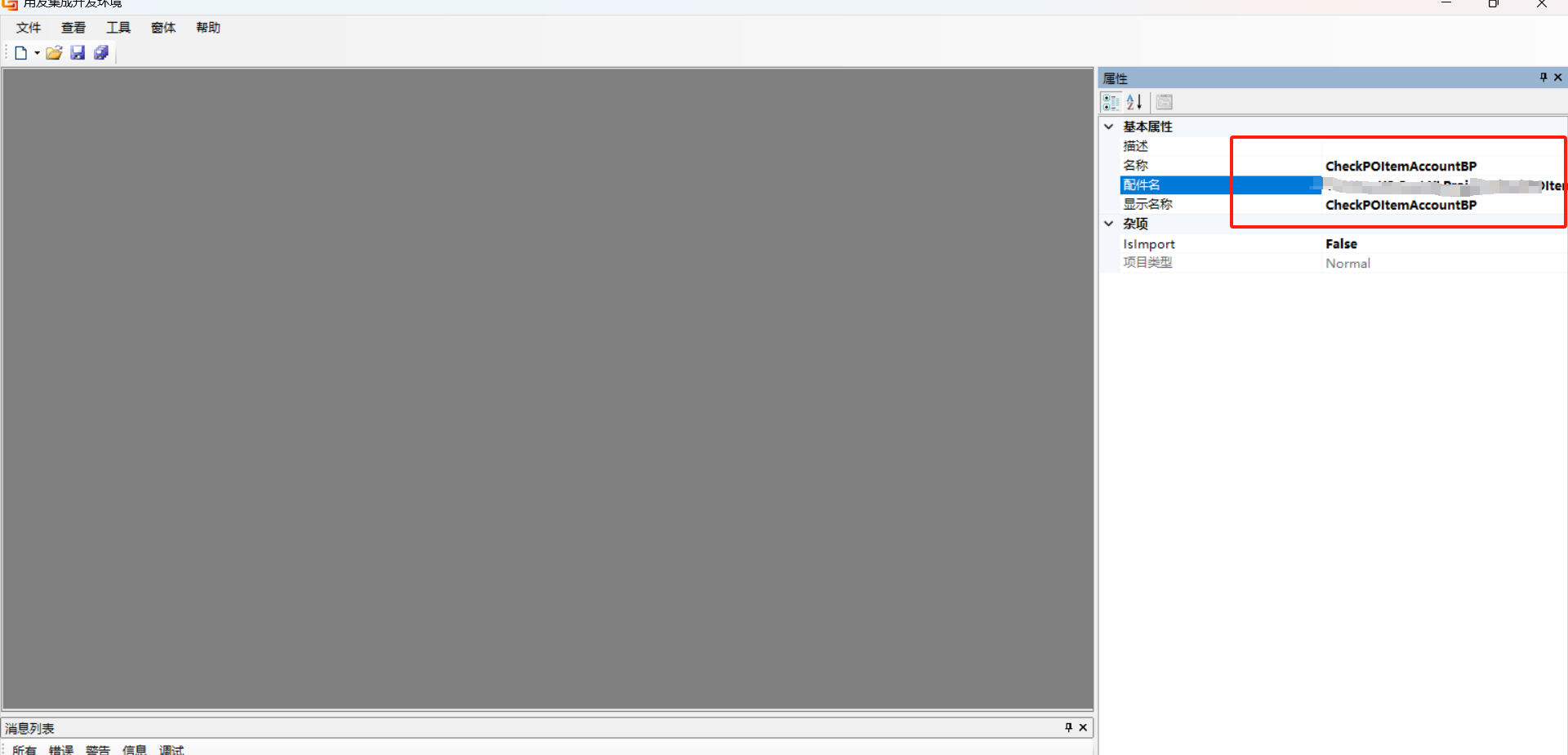Filter message list by 信息
Viewport: 1568px width, 755px height.
[x=135, y=749]
